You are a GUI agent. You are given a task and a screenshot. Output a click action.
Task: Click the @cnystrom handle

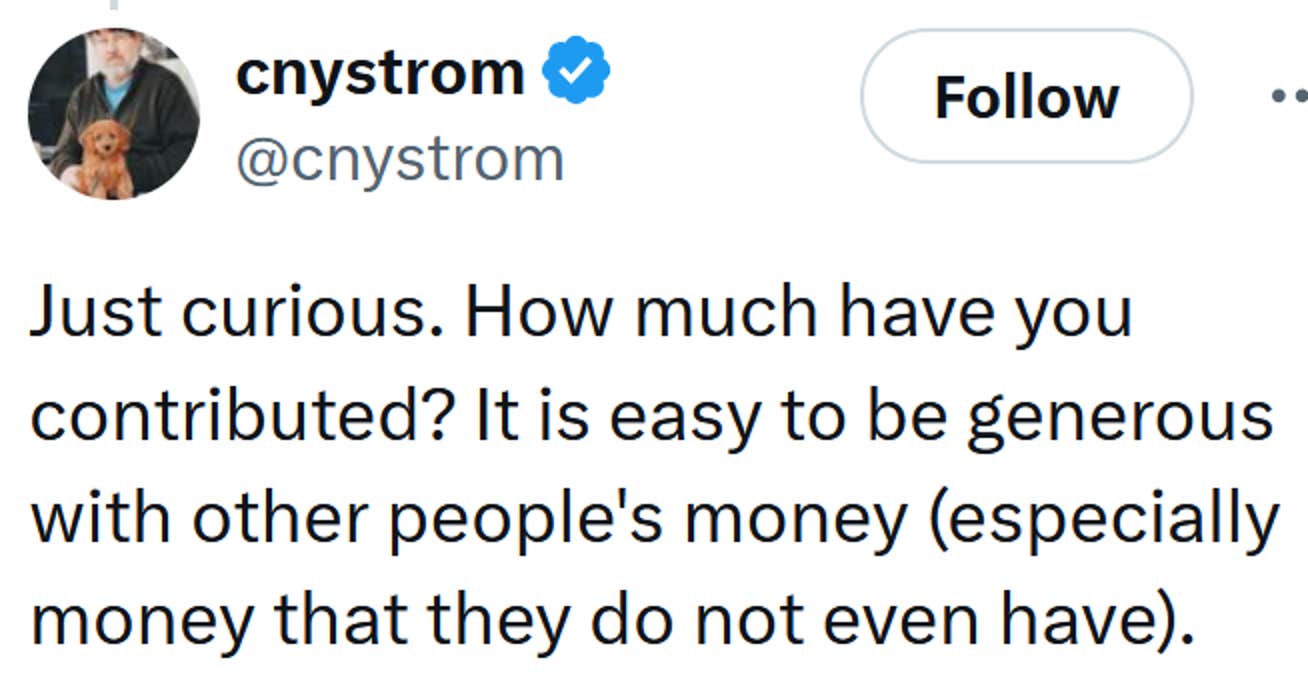[x=400, y=159]
